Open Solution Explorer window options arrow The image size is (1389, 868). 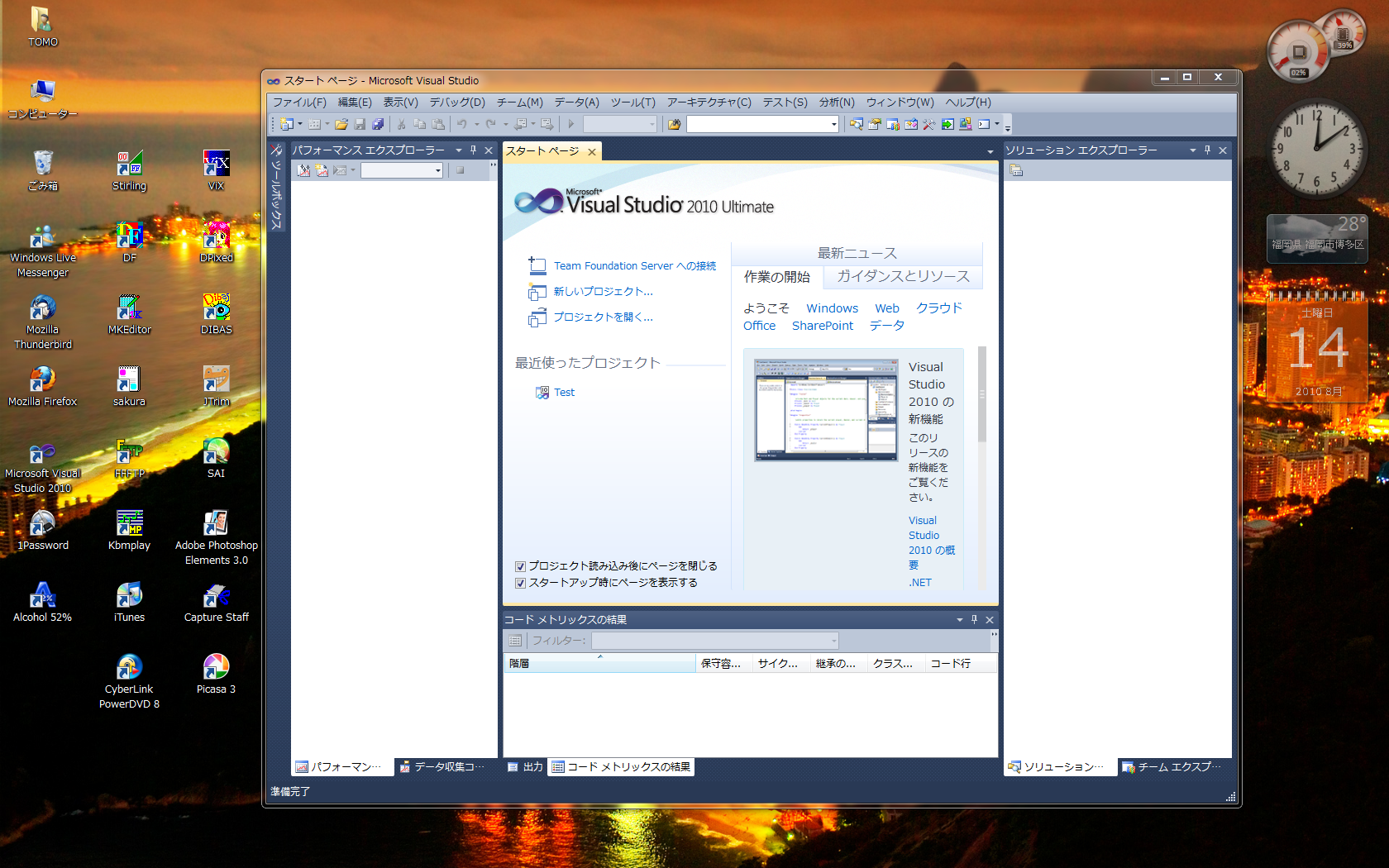(1193, 150)
